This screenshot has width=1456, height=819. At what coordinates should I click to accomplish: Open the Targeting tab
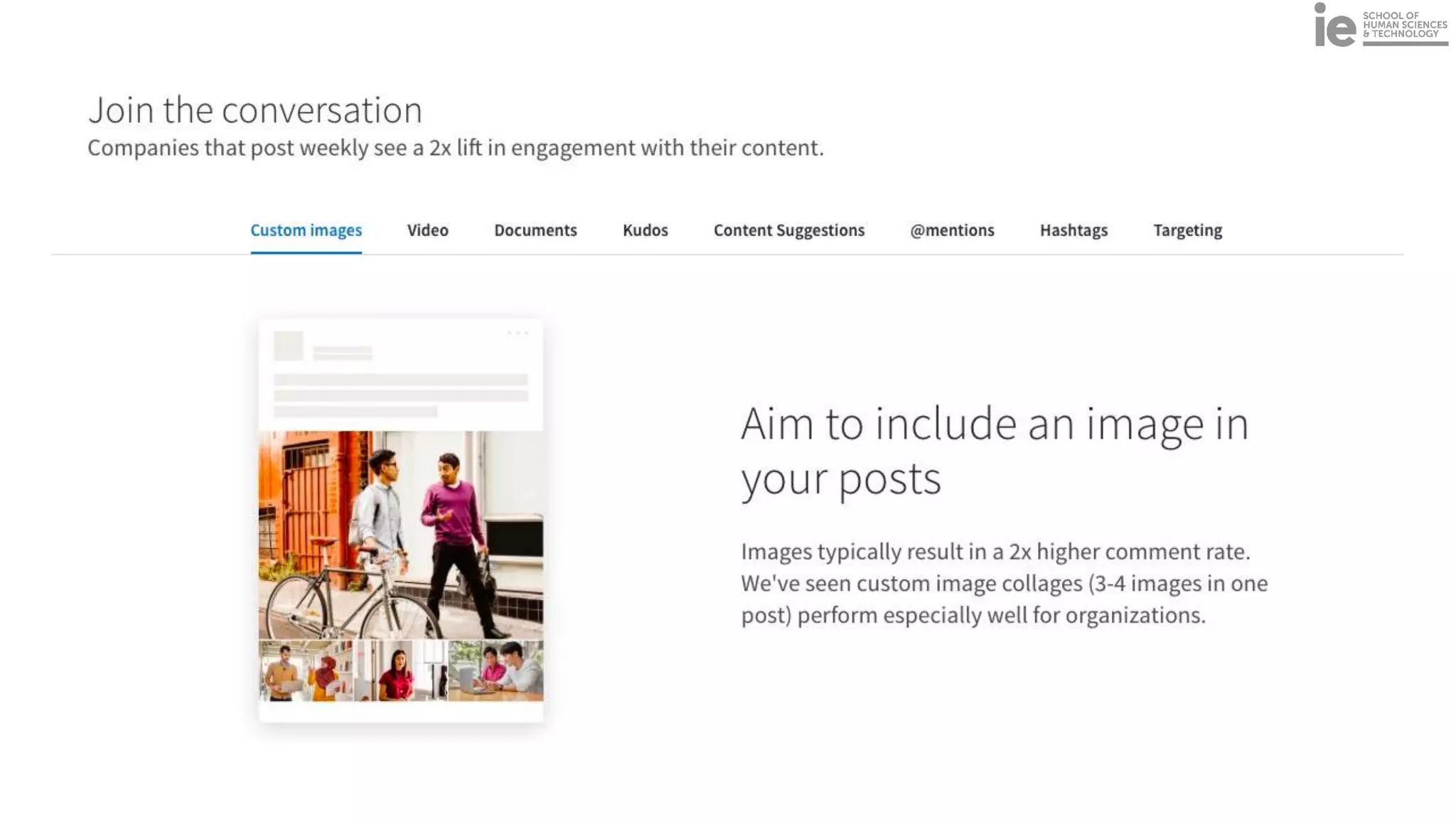pyautogui.click(x=1187, y=230)
